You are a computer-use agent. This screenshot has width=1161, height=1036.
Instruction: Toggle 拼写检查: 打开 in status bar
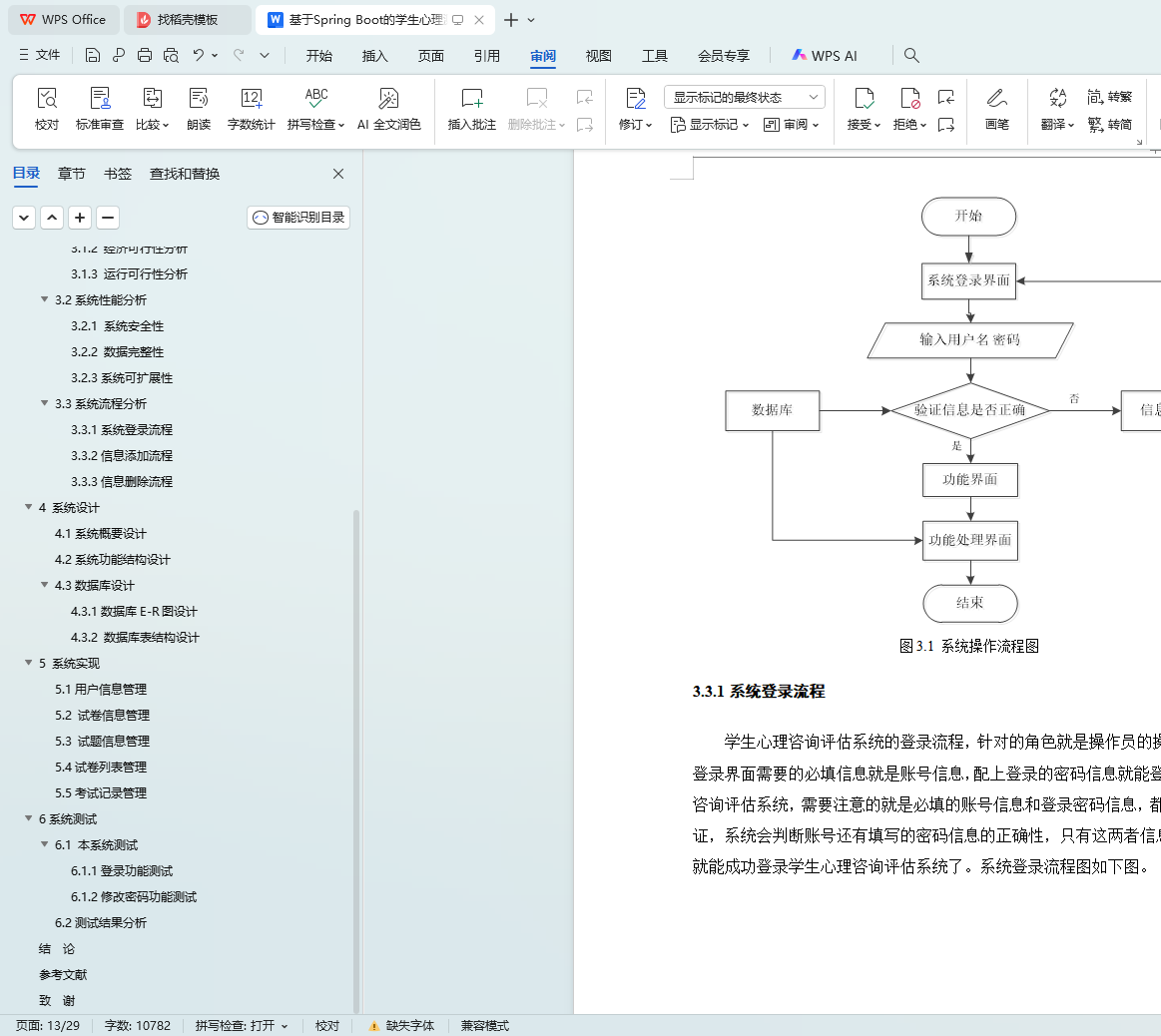click(242, 1026)
